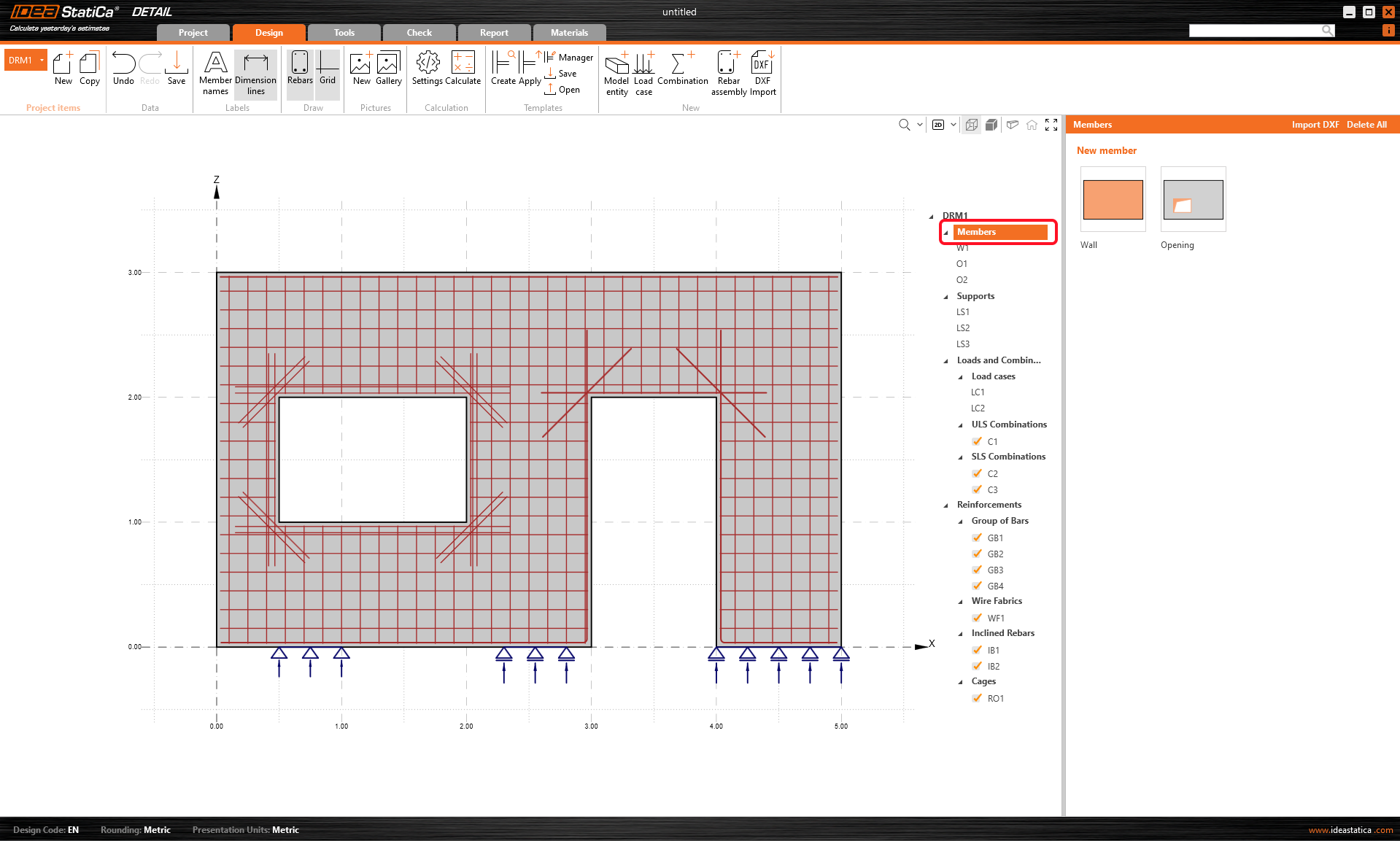Toggle the WF1 wire fabric visibility

(x=978, y=617)
